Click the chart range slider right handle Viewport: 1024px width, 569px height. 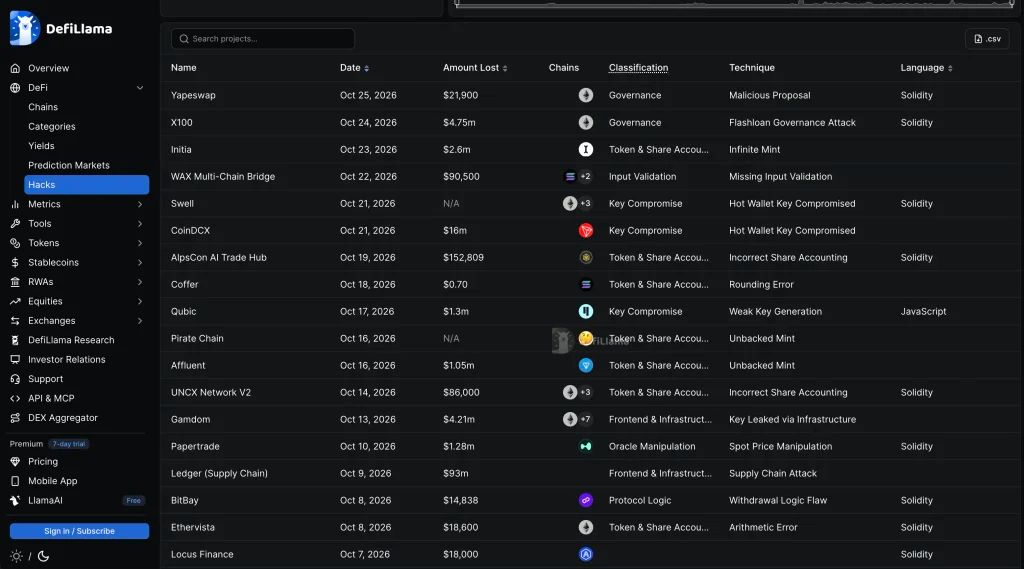coord(1012,4)
